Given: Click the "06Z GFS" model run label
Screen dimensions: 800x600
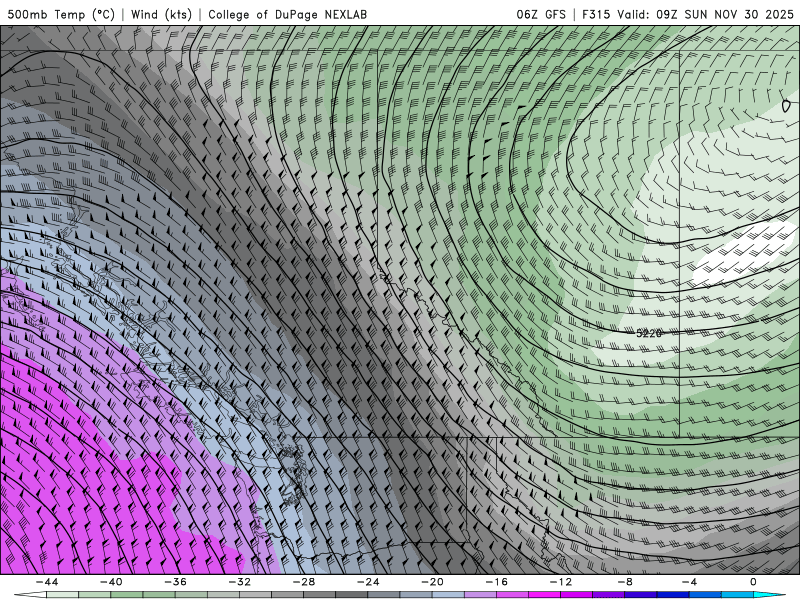Looking at the screenshot, I should [541, 14].
